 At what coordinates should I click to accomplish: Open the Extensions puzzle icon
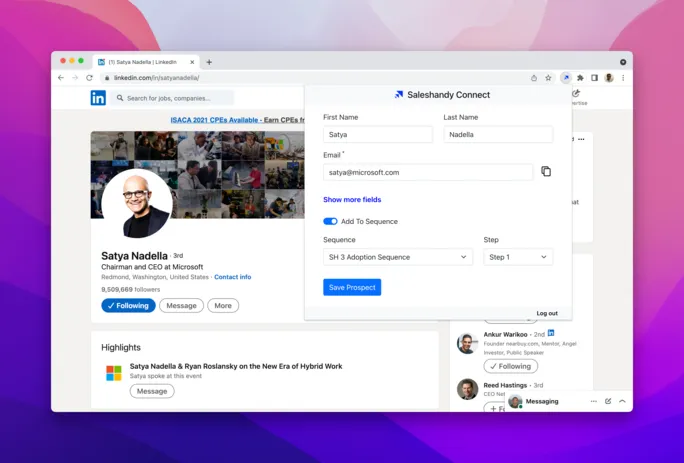(580, 78)
